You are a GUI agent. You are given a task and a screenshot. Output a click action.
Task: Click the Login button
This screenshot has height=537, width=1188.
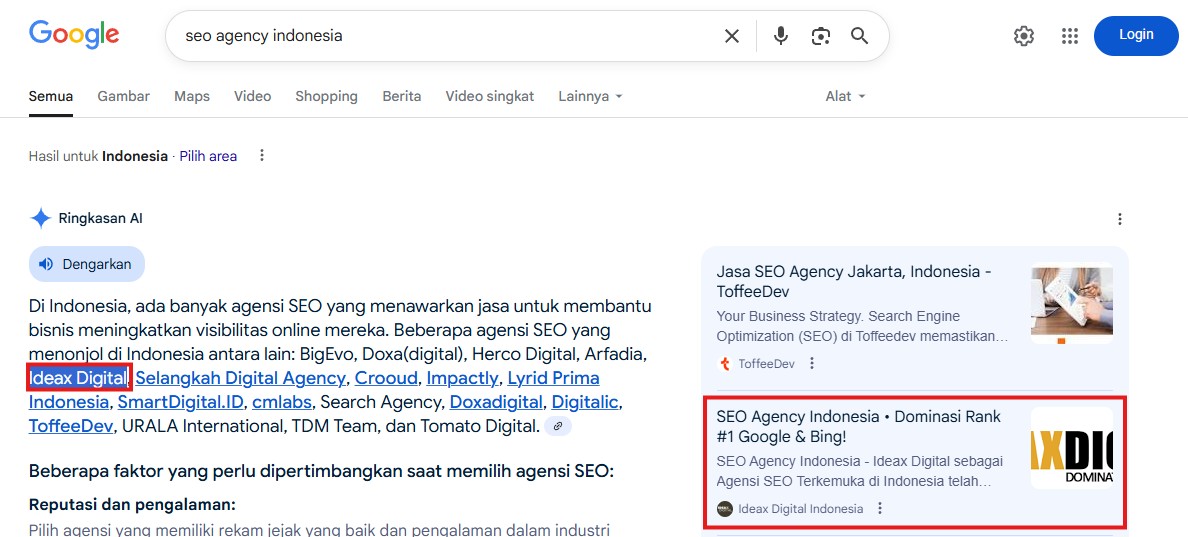[x=1136, y=36]
